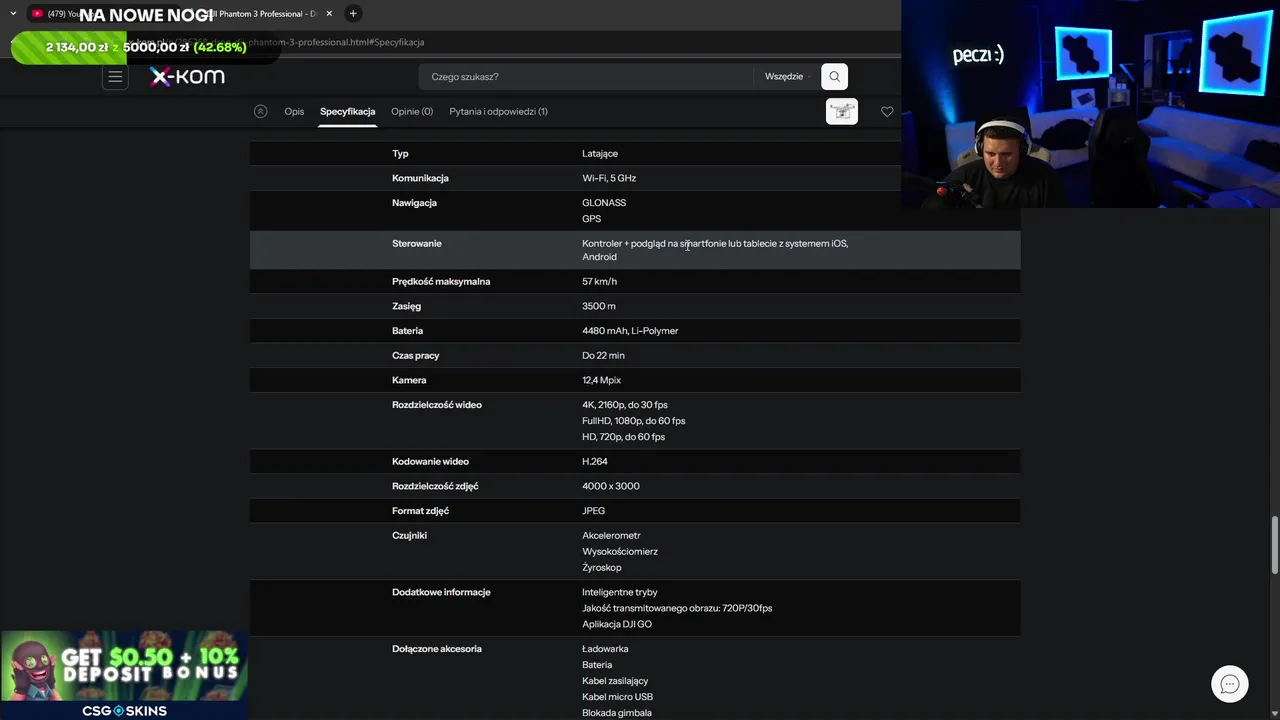
Task: Click the 'Prędkość maksymalna' label
Action: pos(441,282)
